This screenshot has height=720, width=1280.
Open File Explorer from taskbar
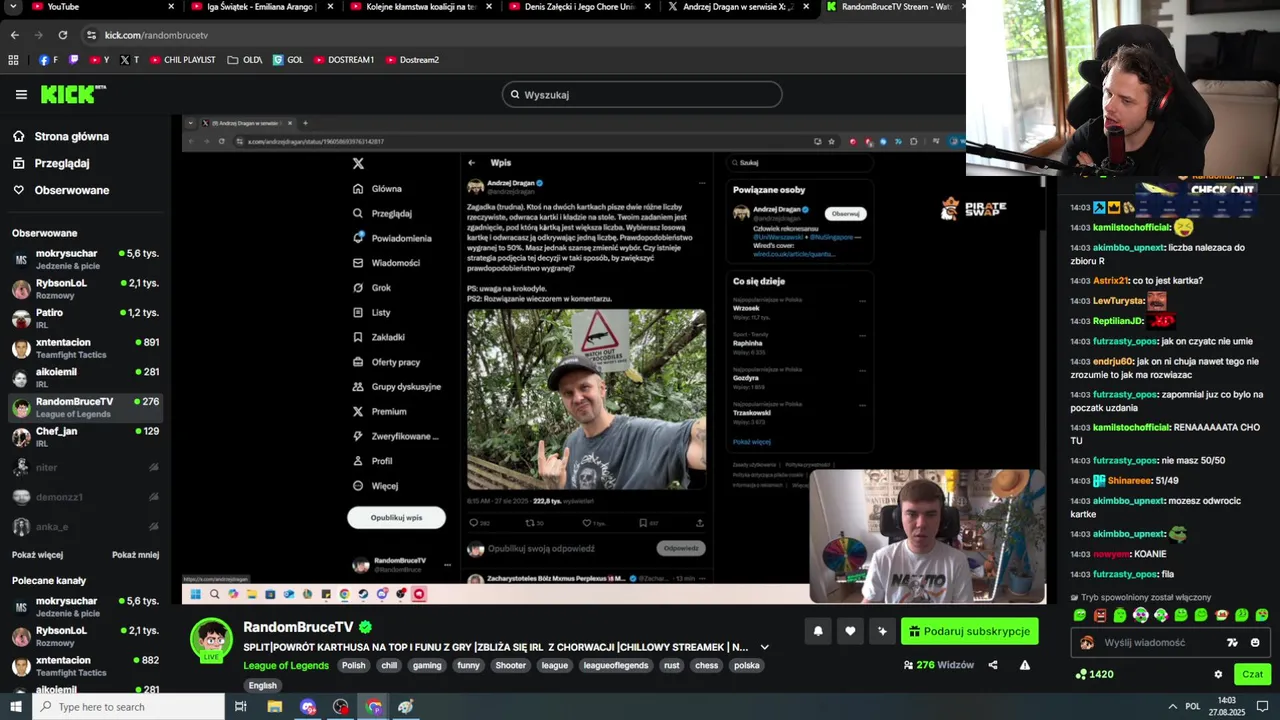(274, 707)
